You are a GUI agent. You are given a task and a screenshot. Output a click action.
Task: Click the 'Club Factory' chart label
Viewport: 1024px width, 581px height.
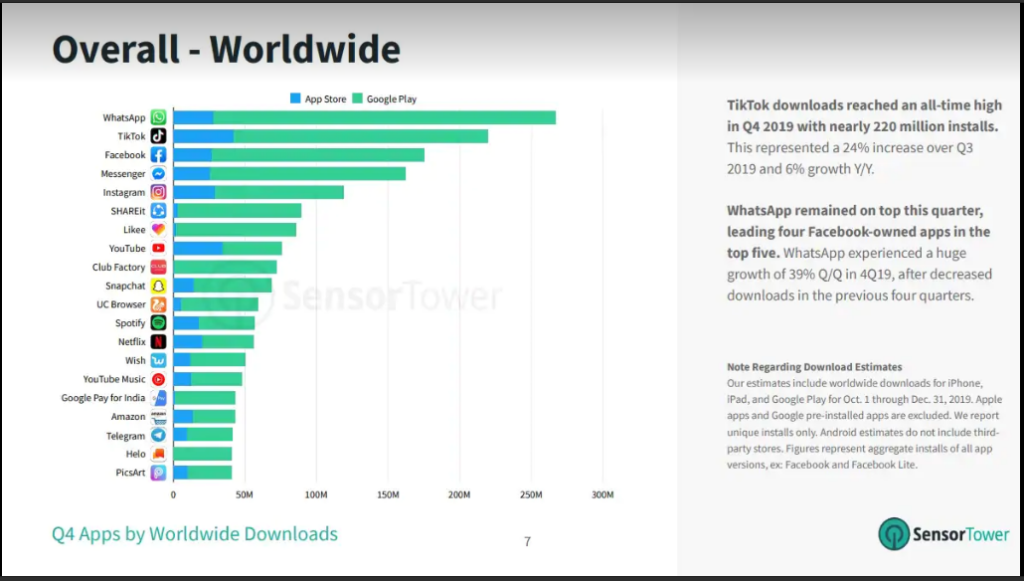[x=119, y=267]
